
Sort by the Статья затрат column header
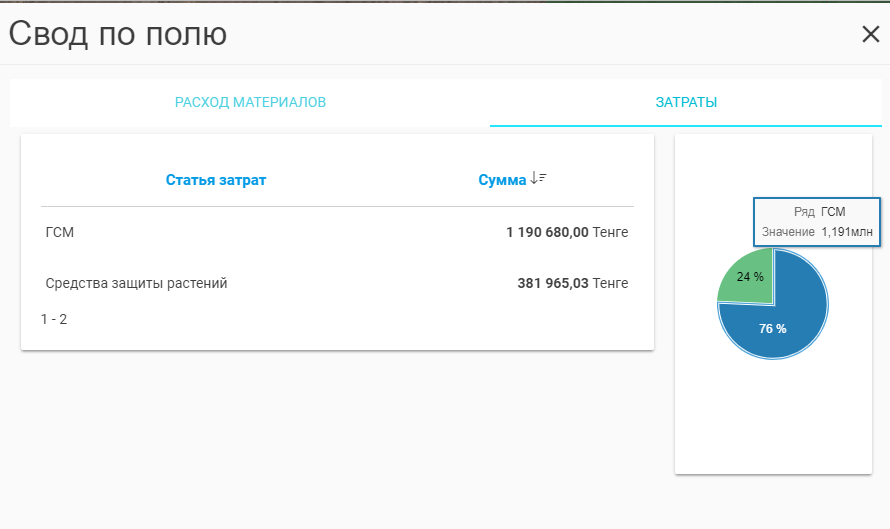pyautogui.click(x=216, y=180)
